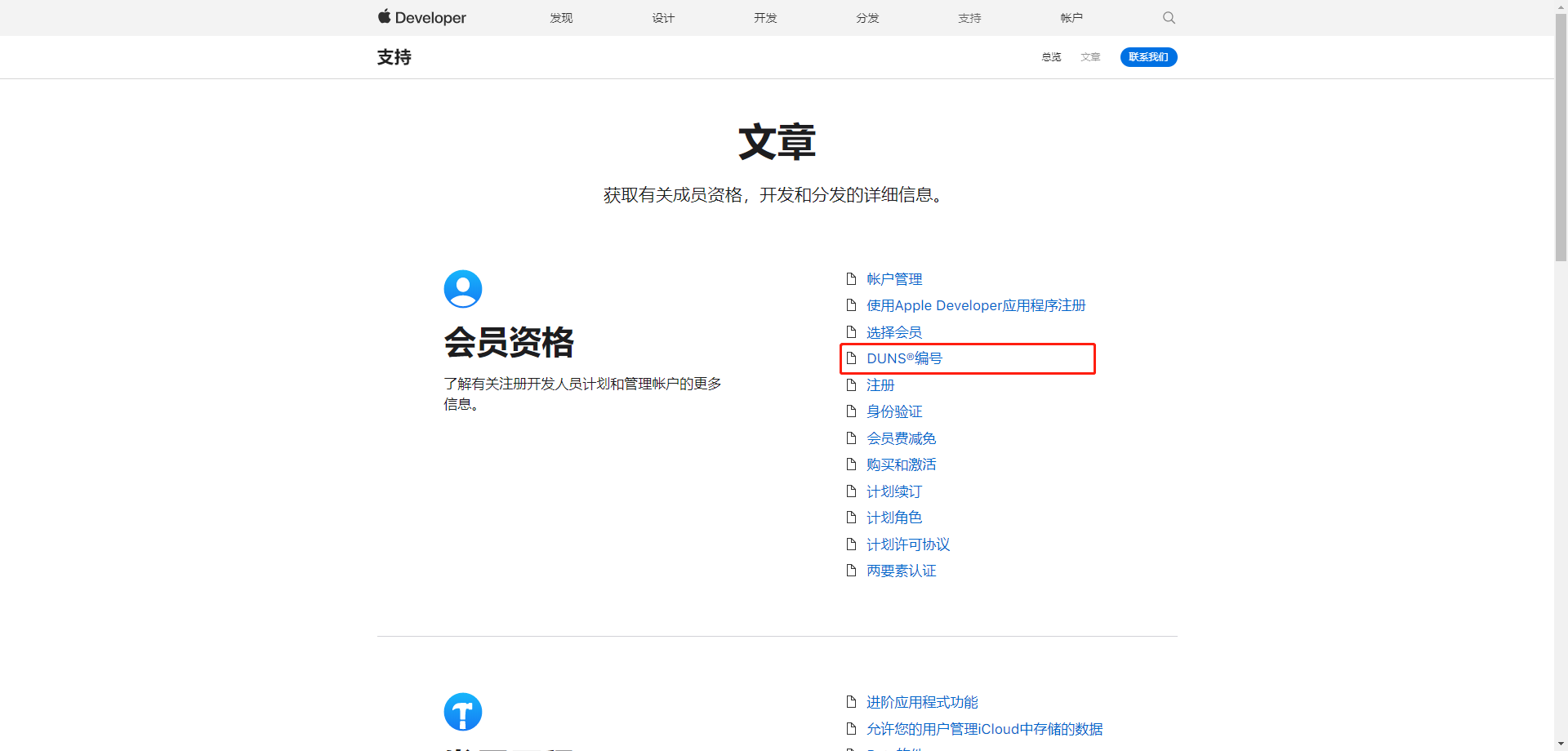Open the 计划角色 article
The width and height of the screenshot is (1568, 751).
[x=894, y=518]
